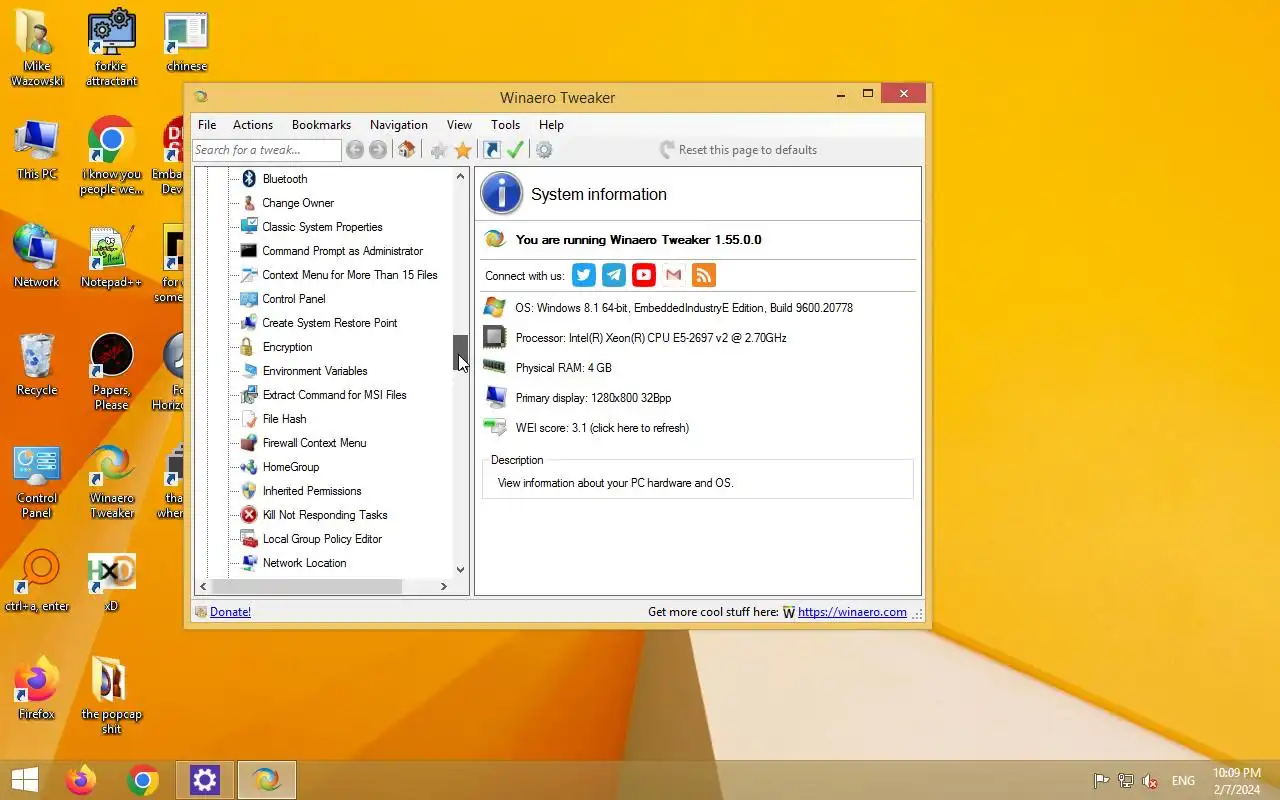The width and height of the screenshot is (1280, 800).
Task: Select Create System Restore Point entry
Action: pos(330,323)
